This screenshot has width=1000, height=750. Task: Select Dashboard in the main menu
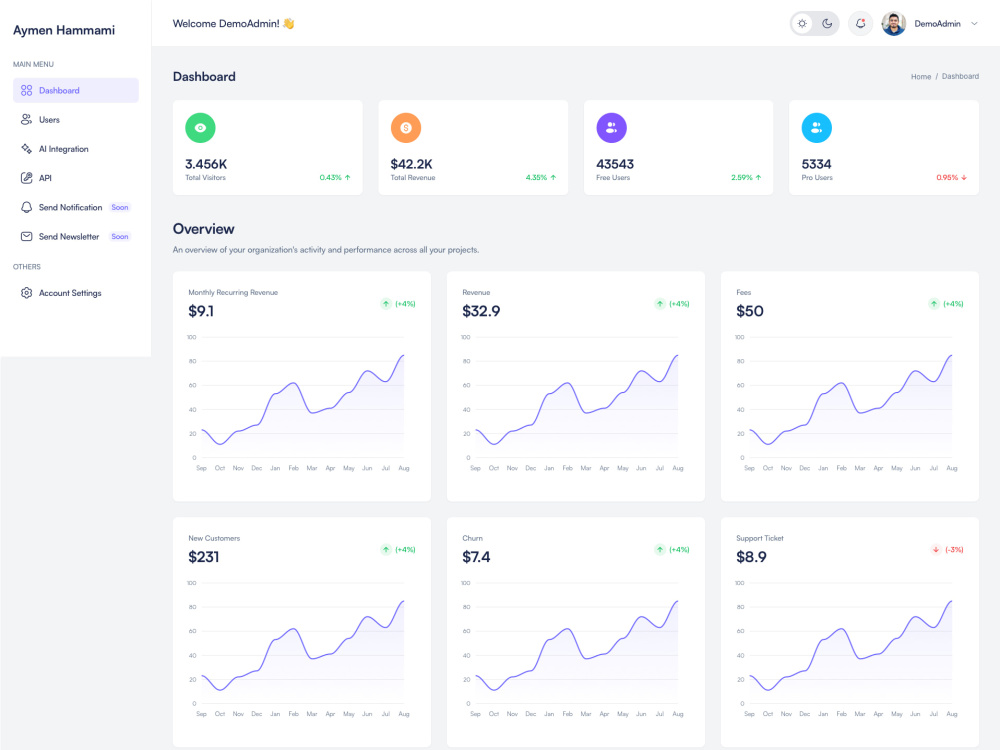pos(76,91)
